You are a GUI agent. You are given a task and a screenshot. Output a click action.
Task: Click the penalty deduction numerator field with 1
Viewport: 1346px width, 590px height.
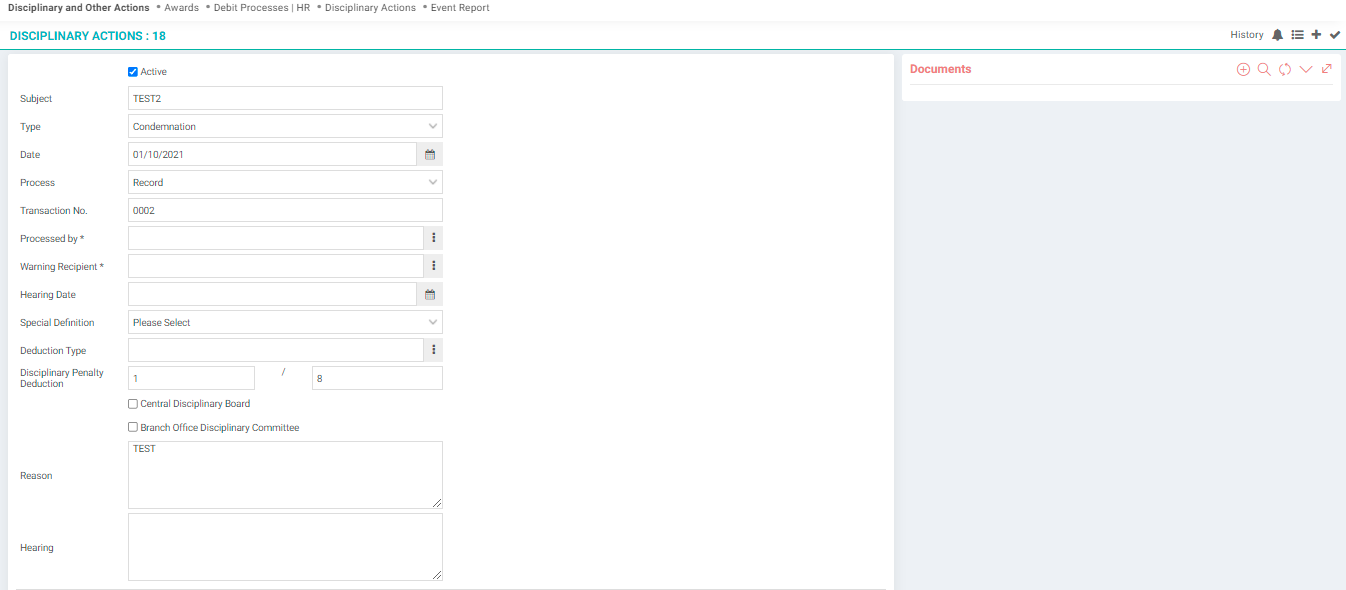click(x=191, y=378)
